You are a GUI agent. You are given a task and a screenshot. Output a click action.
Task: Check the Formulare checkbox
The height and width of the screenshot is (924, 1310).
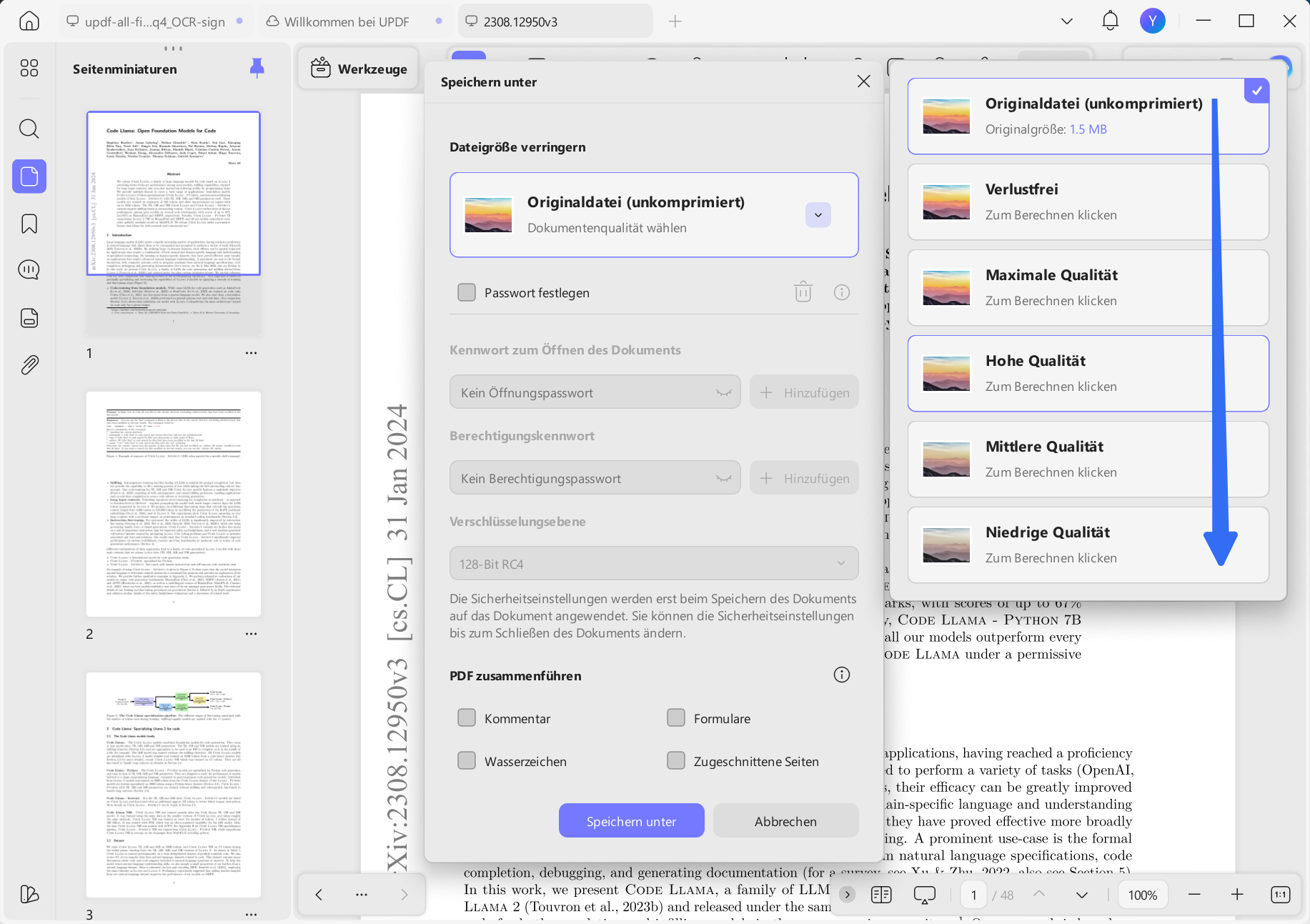[x=676, y=718]
